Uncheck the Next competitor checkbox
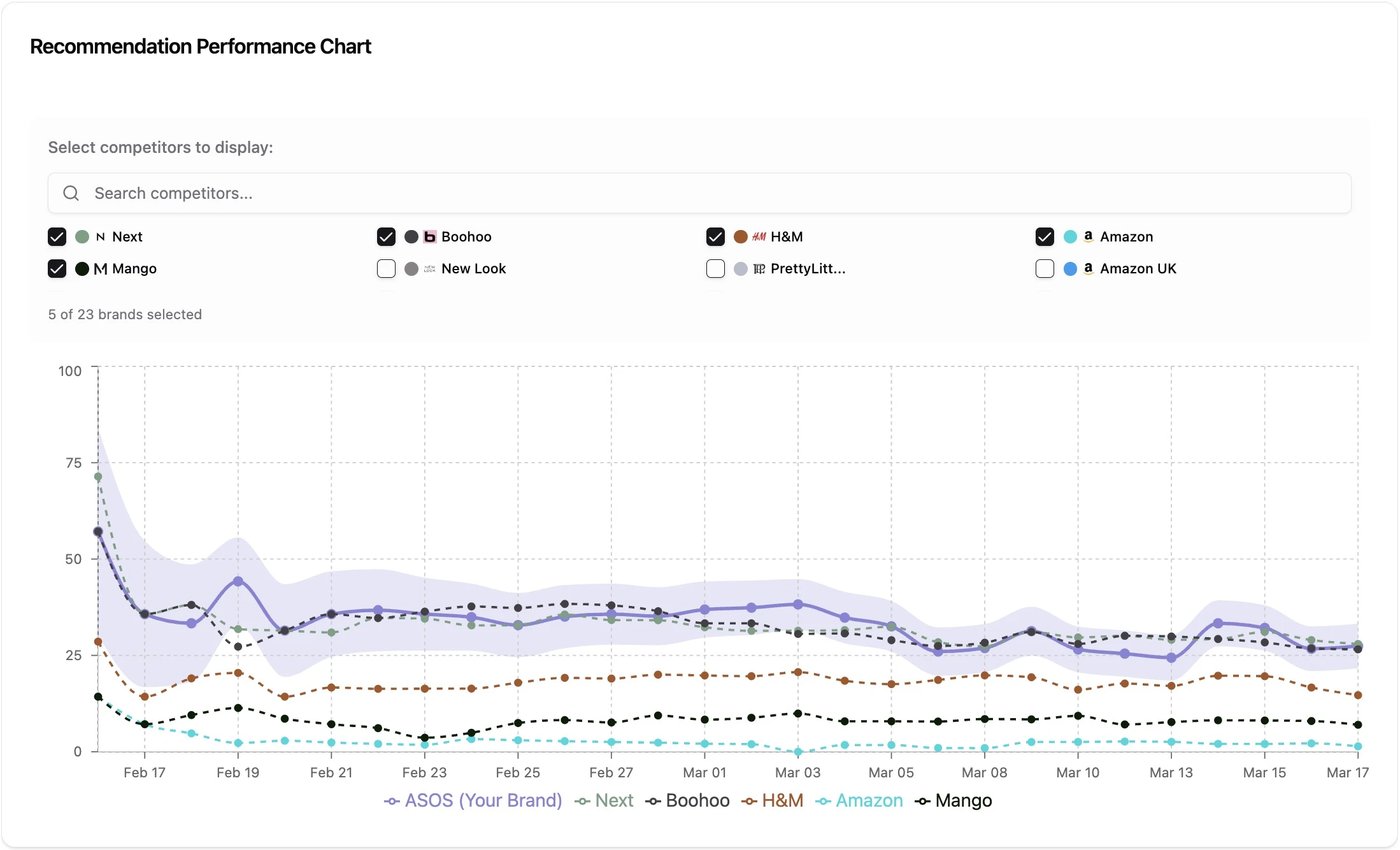The image size is (1400, 850). pos(57,237)
